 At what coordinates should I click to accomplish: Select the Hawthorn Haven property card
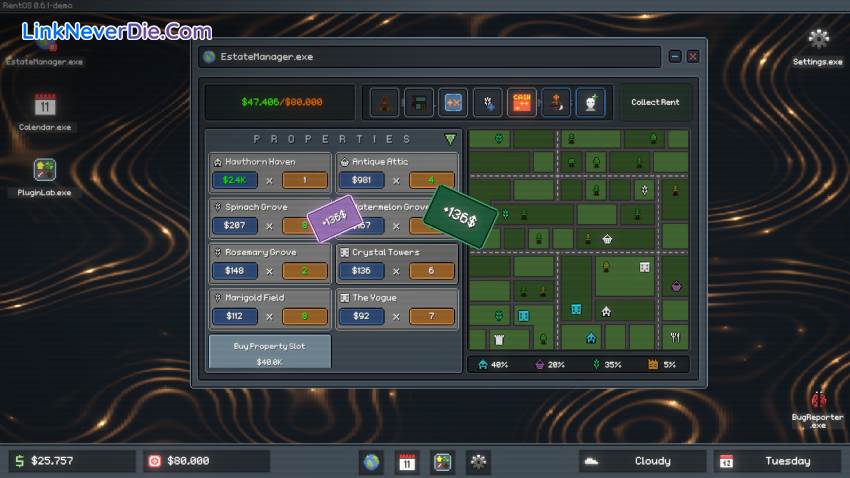point(270,172)
